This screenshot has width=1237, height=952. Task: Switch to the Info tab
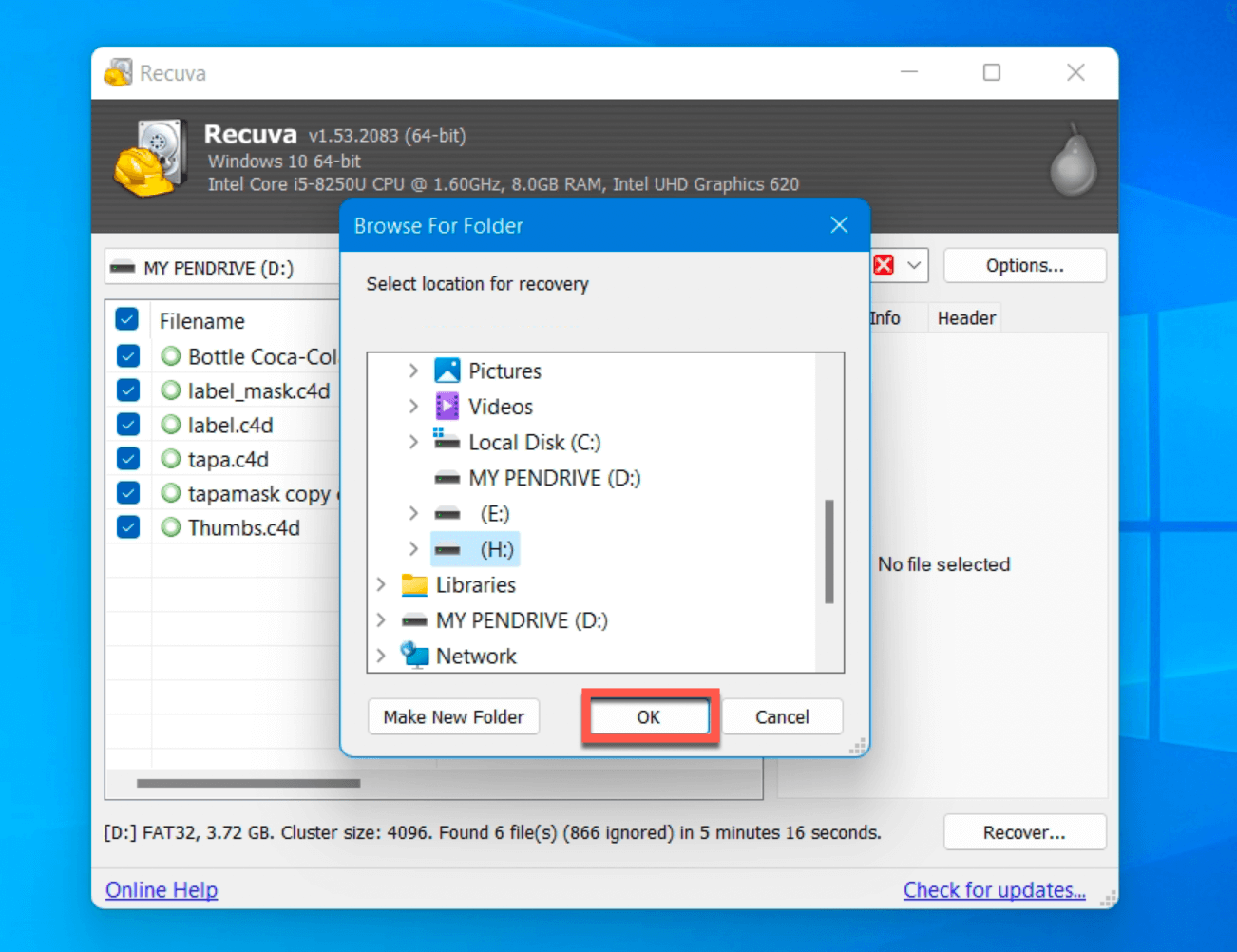click(885, 318)
